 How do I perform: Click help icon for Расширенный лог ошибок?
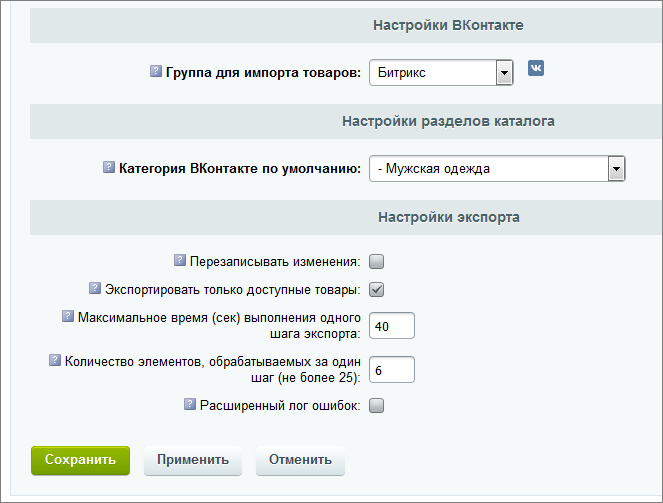(190, 404)
